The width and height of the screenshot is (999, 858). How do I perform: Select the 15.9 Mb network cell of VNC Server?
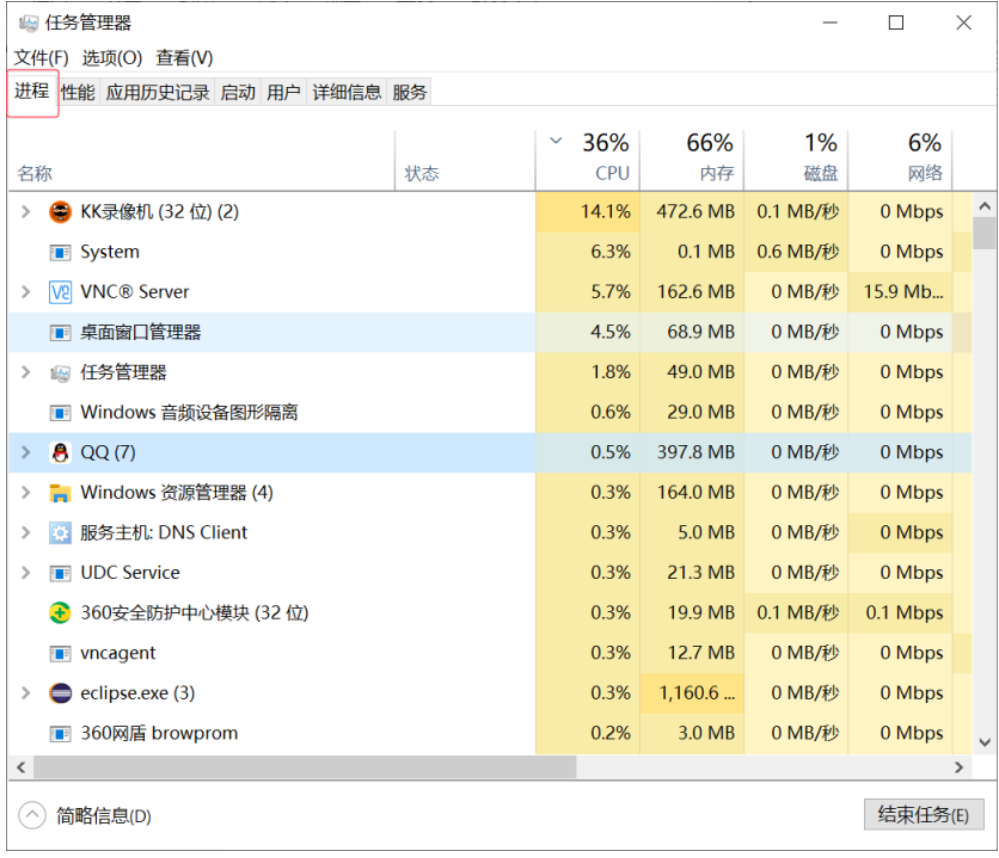(900, 292)
